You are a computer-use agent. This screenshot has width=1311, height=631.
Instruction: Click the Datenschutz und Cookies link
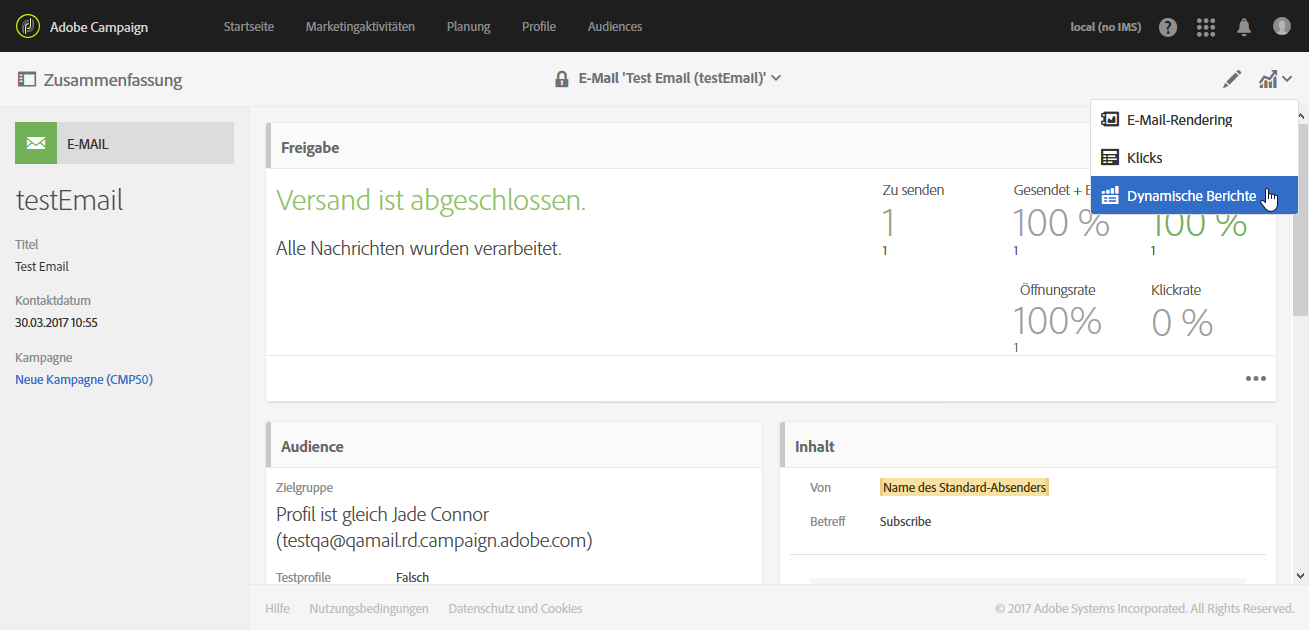515,608
